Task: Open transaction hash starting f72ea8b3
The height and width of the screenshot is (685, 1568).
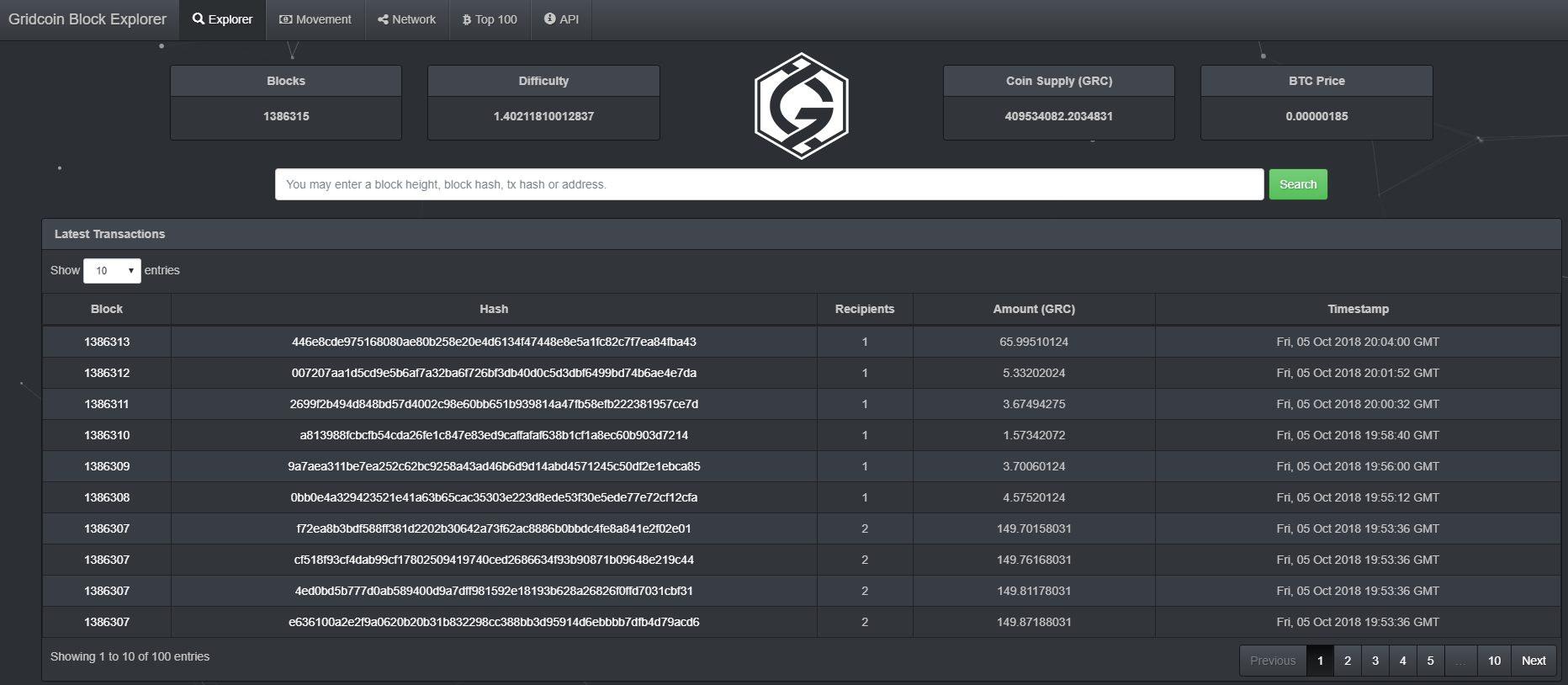Action: [494, 528]
